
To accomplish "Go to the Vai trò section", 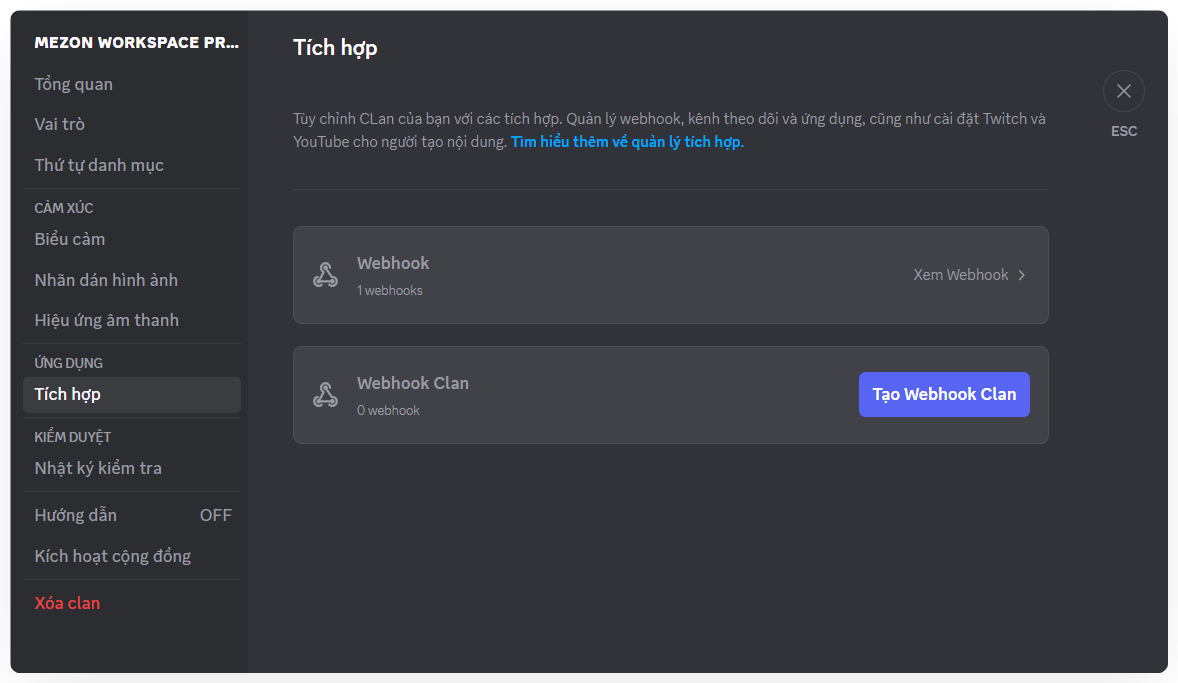I will [x=59, y=124].
